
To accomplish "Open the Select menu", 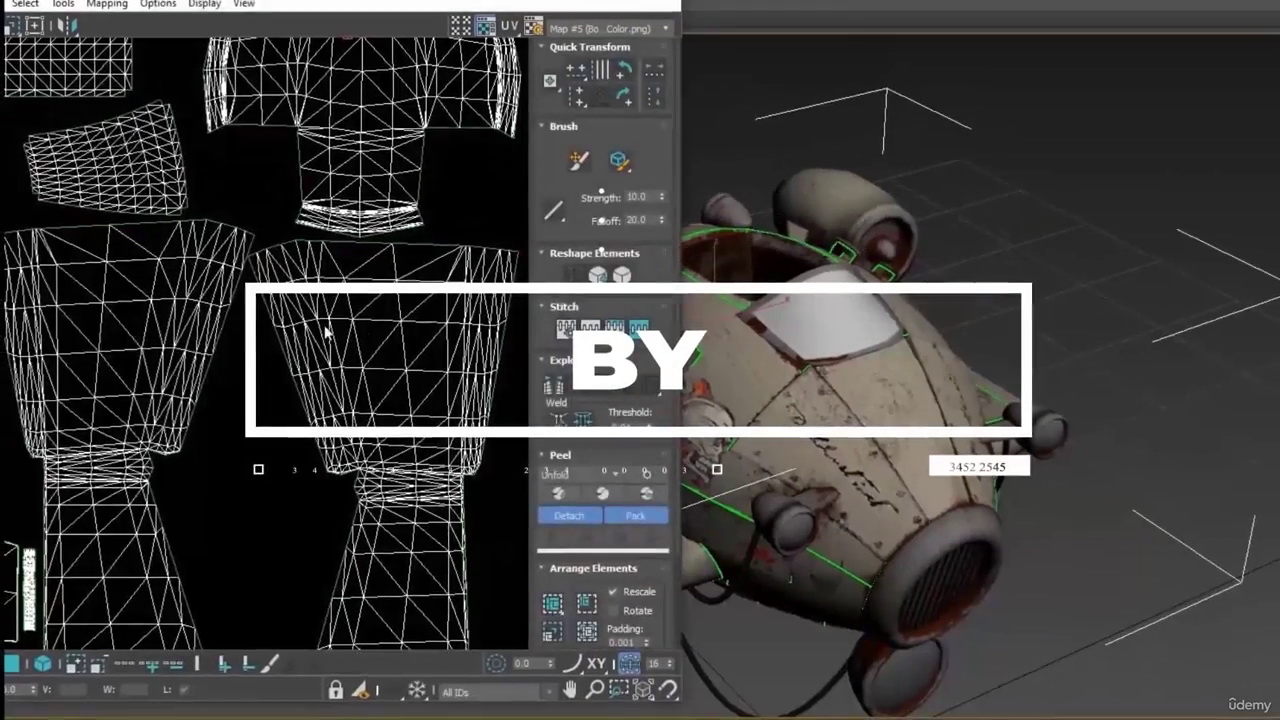I will (25, 4).
